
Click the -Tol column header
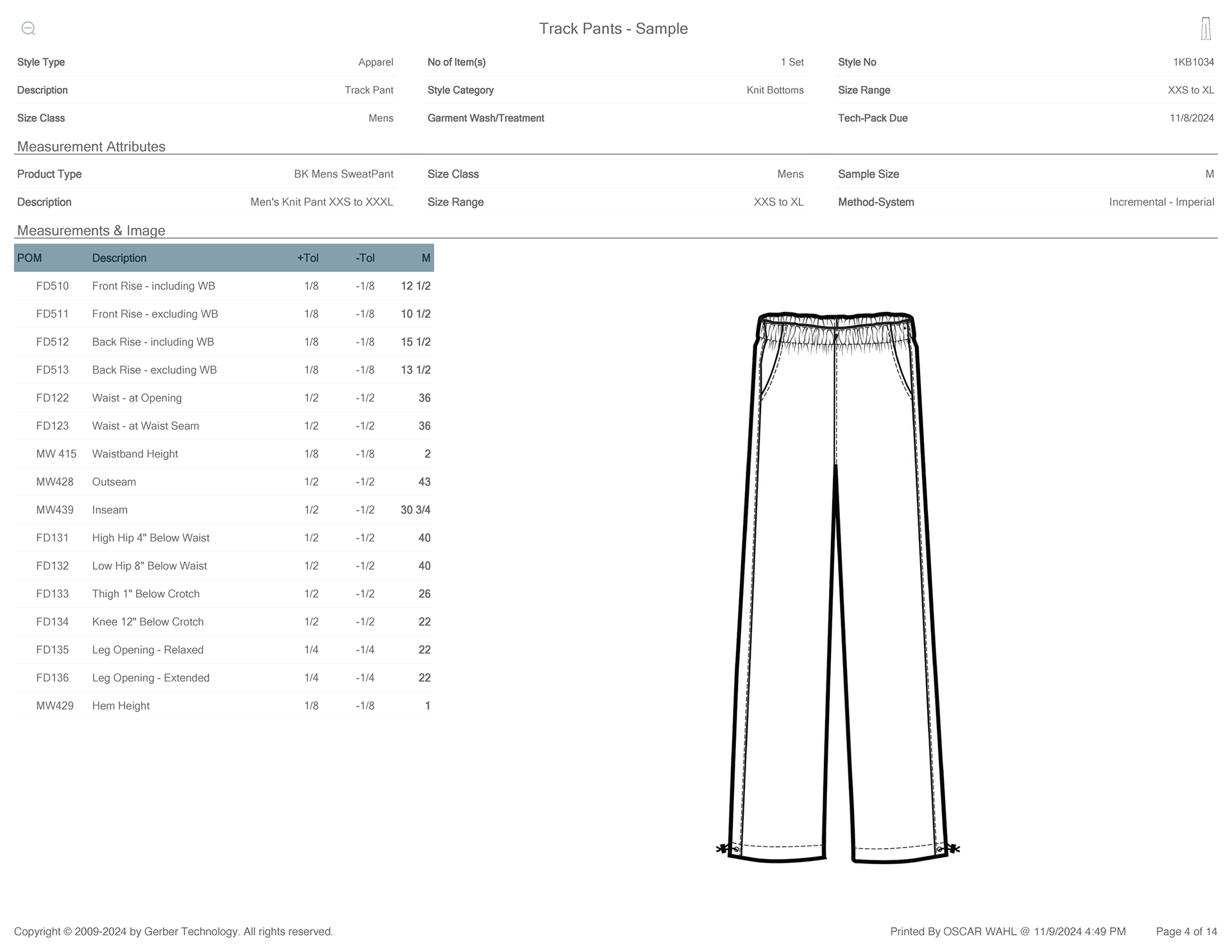365,258
